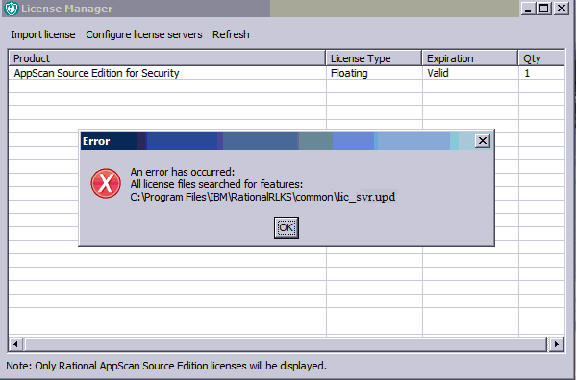This screenshot has height=380, width=577.
Task: Click the left scroll arrow
Action: click(15, 344)
